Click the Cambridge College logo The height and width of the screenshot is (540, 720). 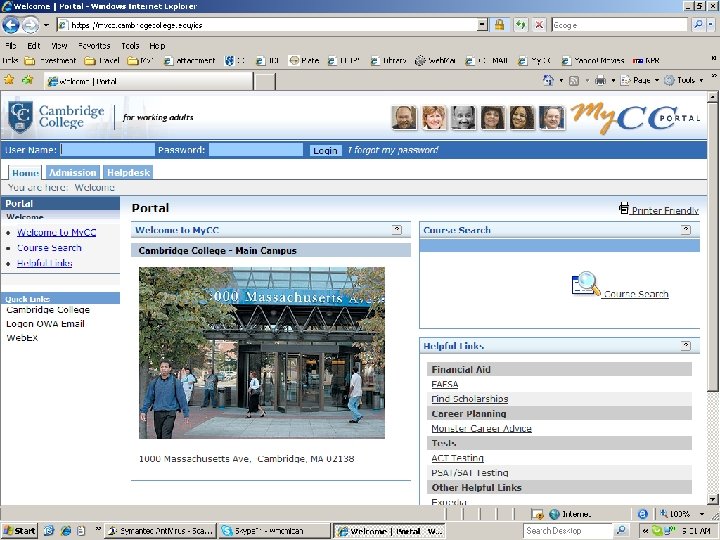(x=56, y=117)
